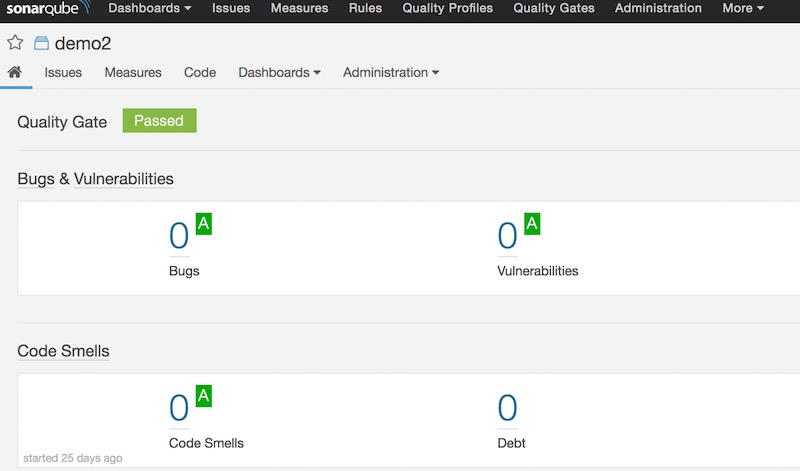Go to the project home icon tab
Viewport: 800px width, 471px height.
(x=15, y=72)
